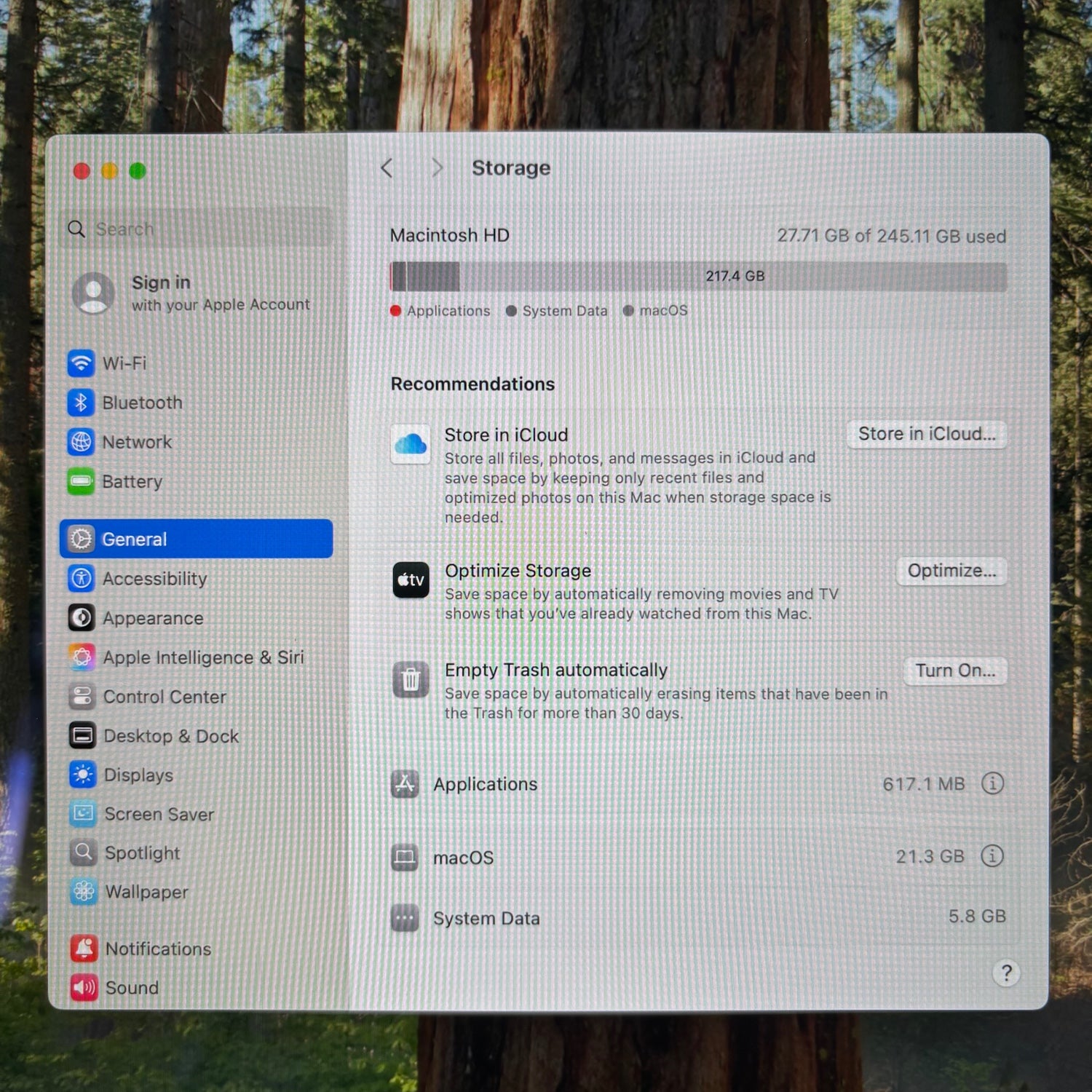
Task: Click the Optimize… button
Action: [x=951, y=571]
